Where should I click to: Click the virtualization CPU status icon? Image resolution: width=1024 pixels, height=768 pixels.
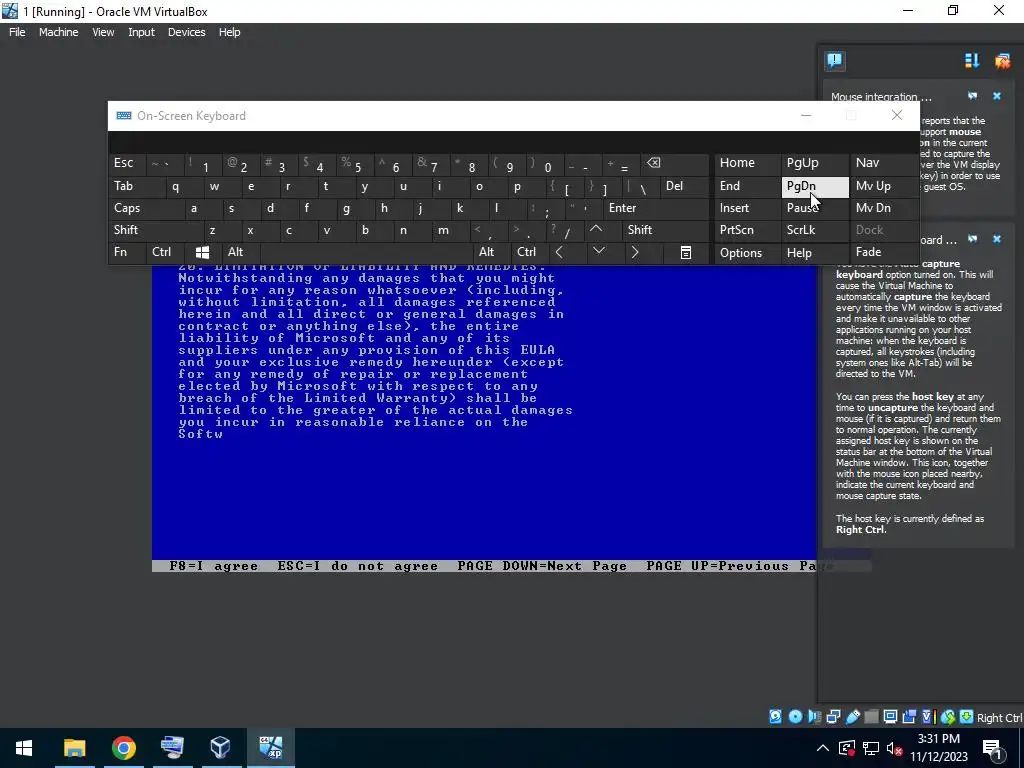point(929,717)
